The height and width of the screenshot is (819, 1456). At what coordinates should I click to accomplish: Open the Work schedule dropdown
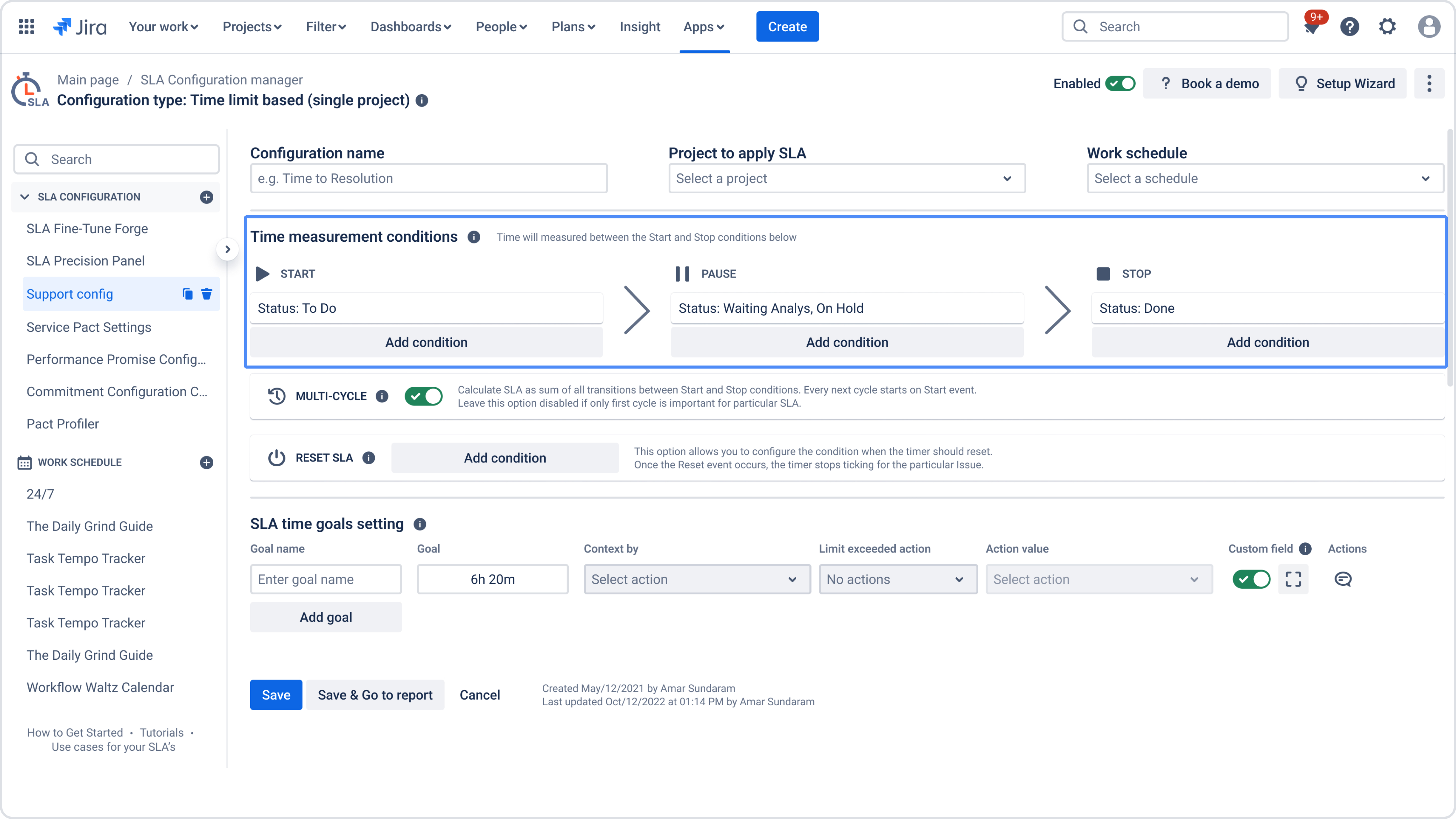pos(1264,179)
